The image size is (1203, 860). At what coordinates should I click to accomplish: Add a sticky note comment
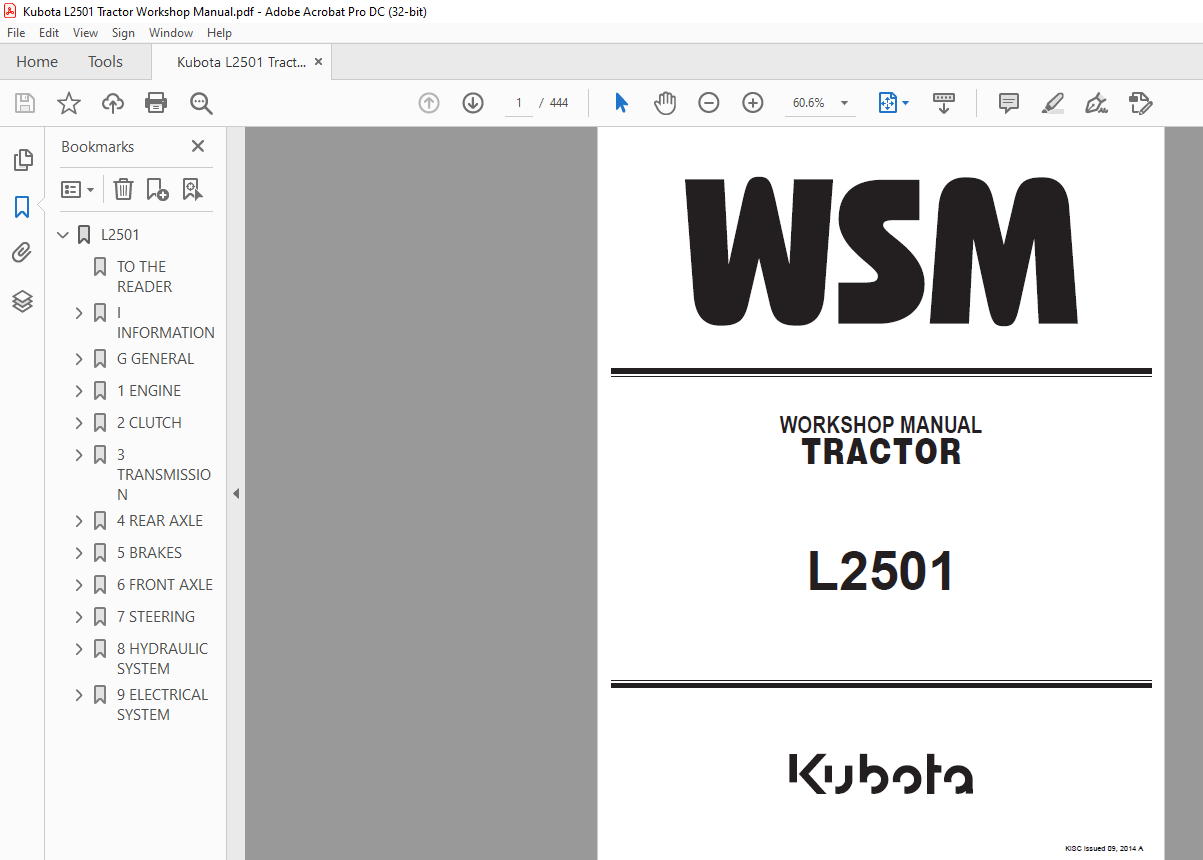coord(1009,103)
